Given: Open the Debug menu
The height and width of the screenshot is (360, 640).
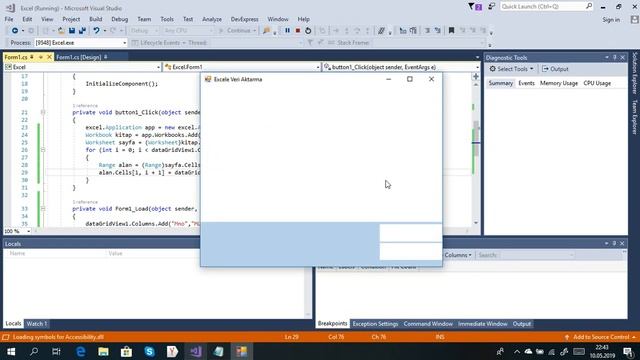Looking at the screenshot, I should pos(119,19).
